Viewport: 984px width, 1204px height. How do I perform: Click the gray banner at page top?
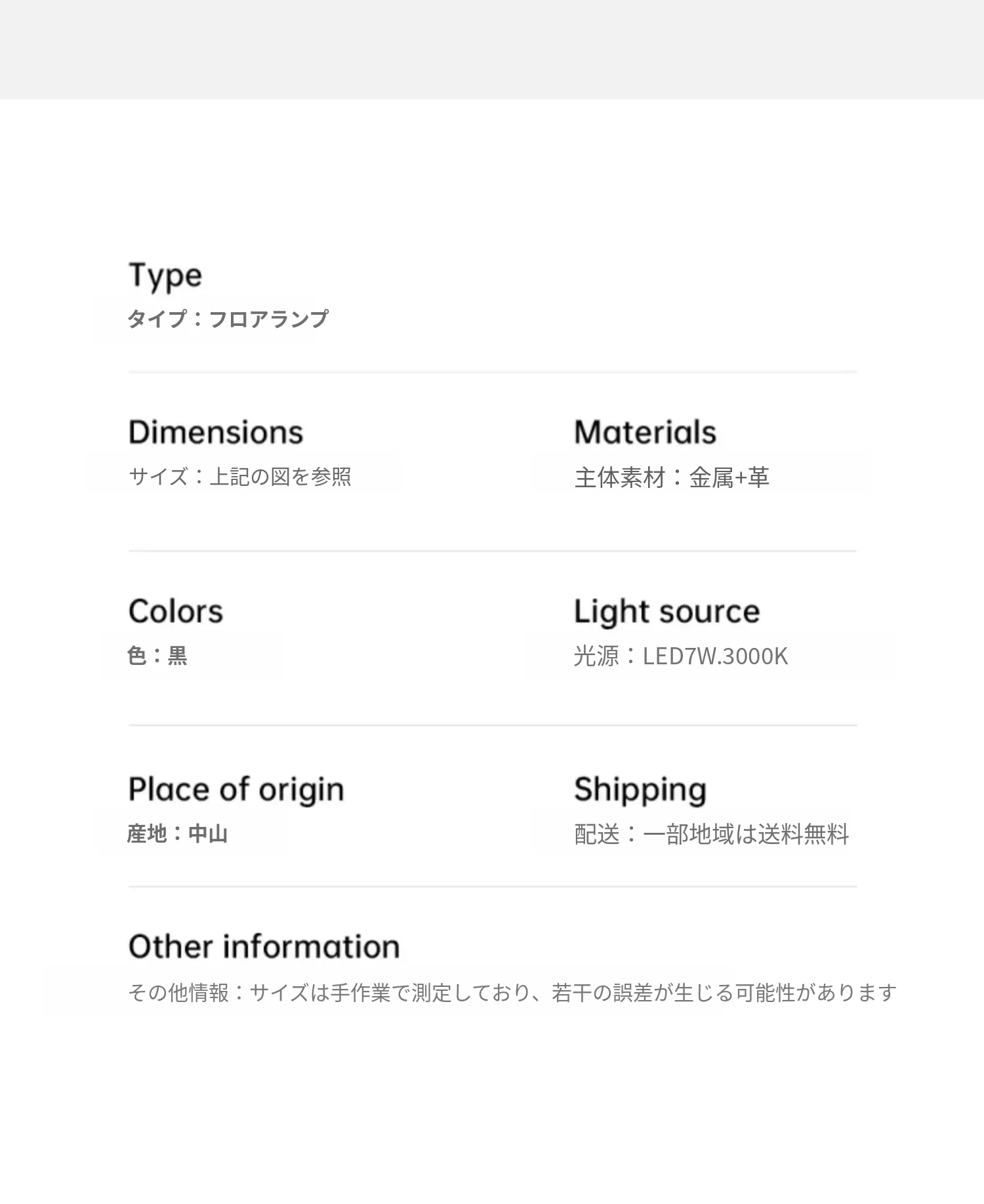pos(492,49)
